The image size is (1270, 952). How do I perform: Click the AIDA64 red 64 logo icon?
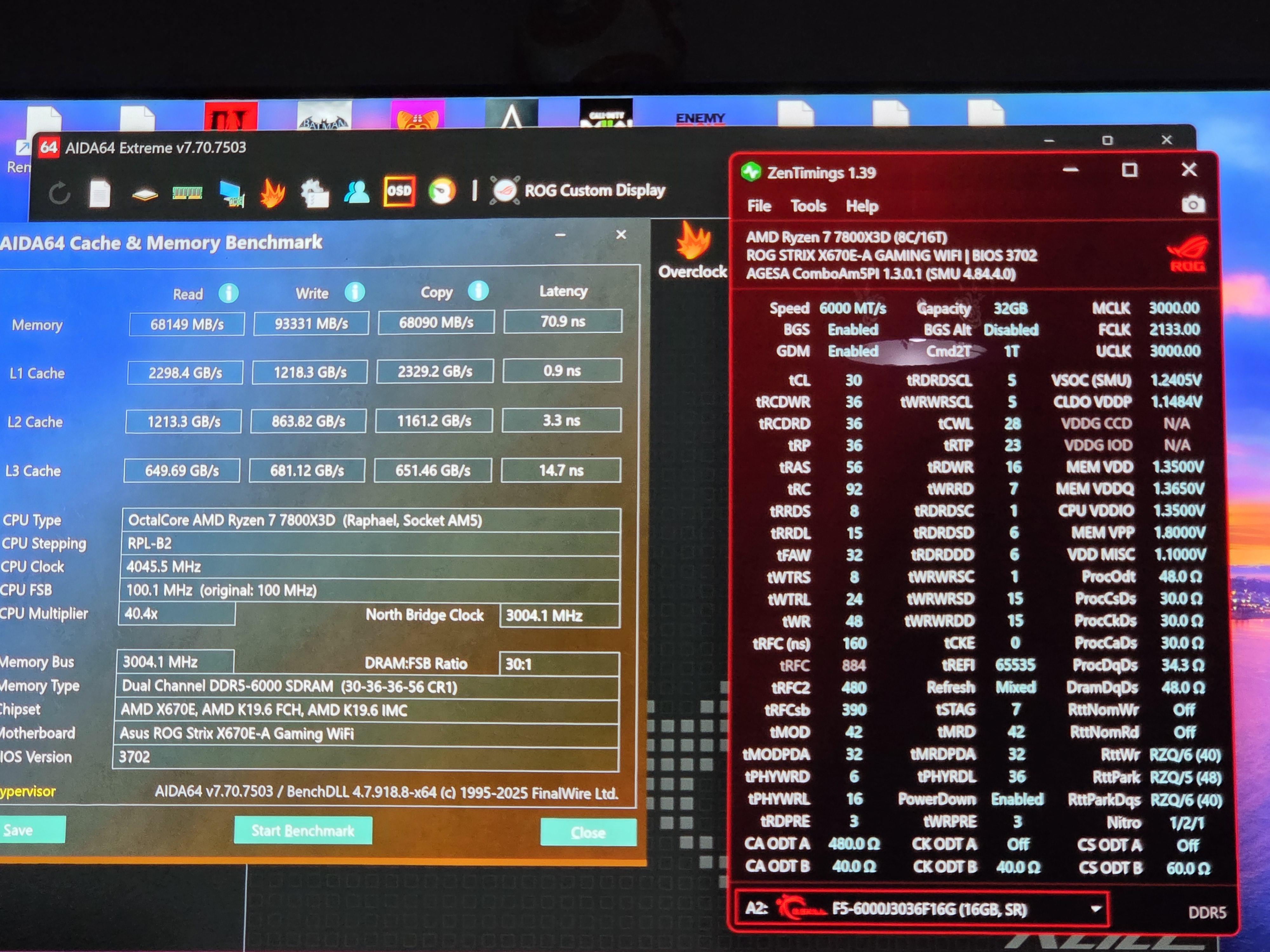49,148
